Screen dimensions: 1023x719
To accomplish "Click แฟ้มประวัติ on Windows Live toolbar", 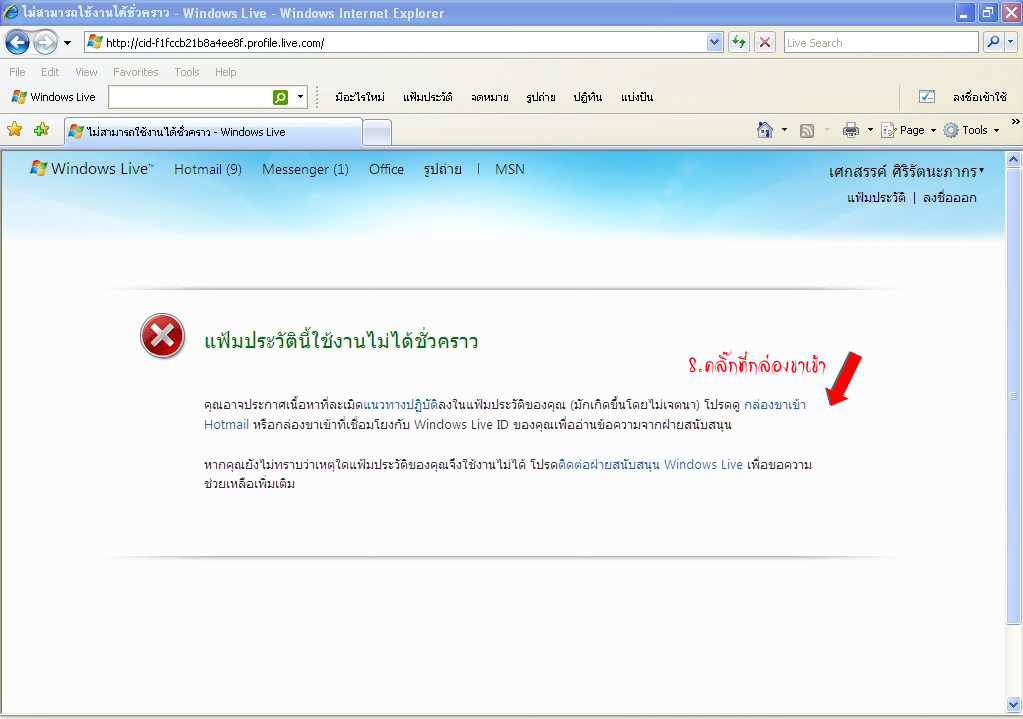I will [x=427, y=97].
